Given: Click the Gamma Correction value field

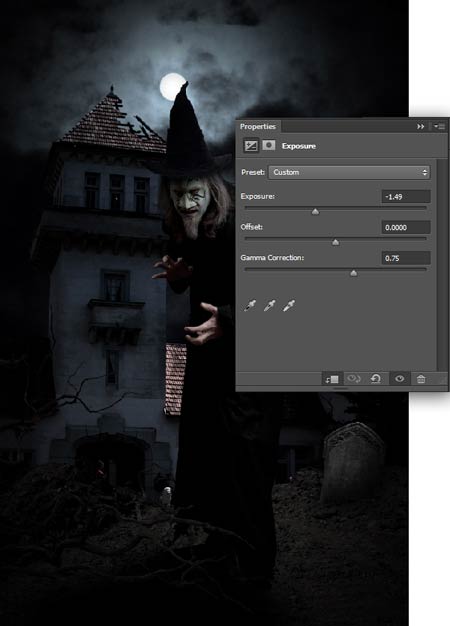Looking at the screenshot, I should click(406, 258).
